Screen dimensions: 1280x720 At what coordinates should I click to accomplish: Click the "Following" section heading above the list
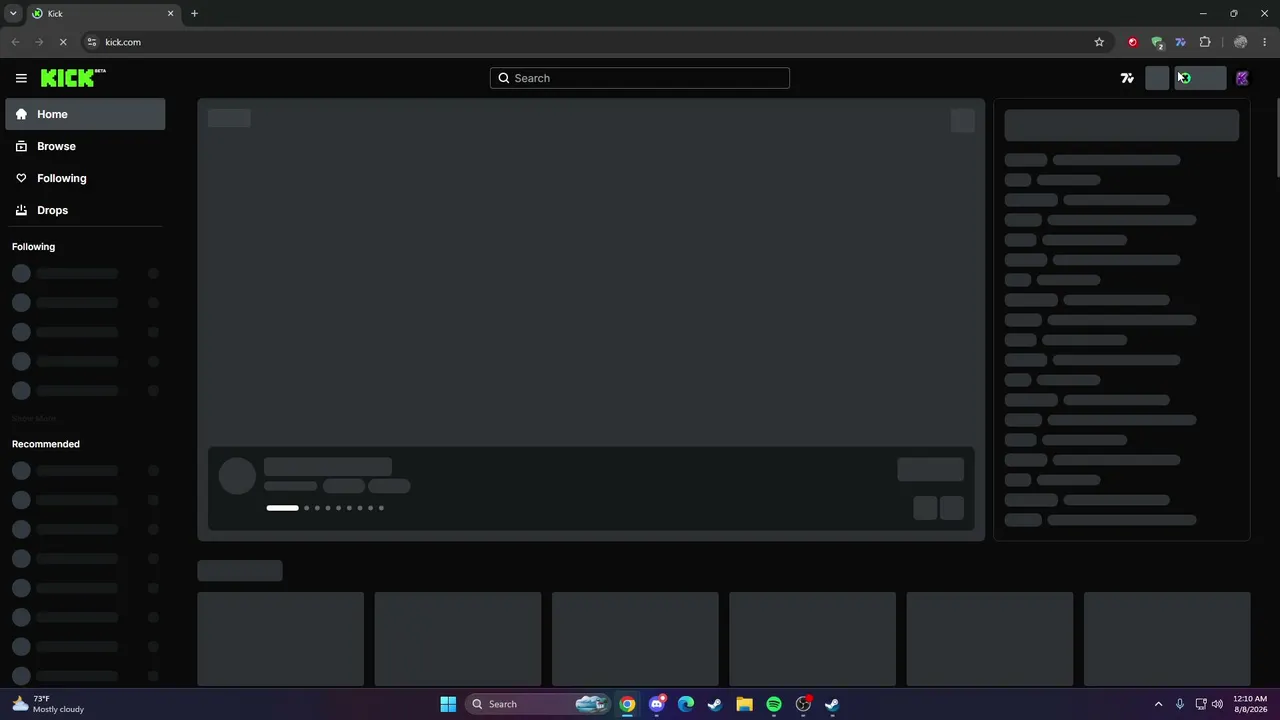(x=33, y=247)
